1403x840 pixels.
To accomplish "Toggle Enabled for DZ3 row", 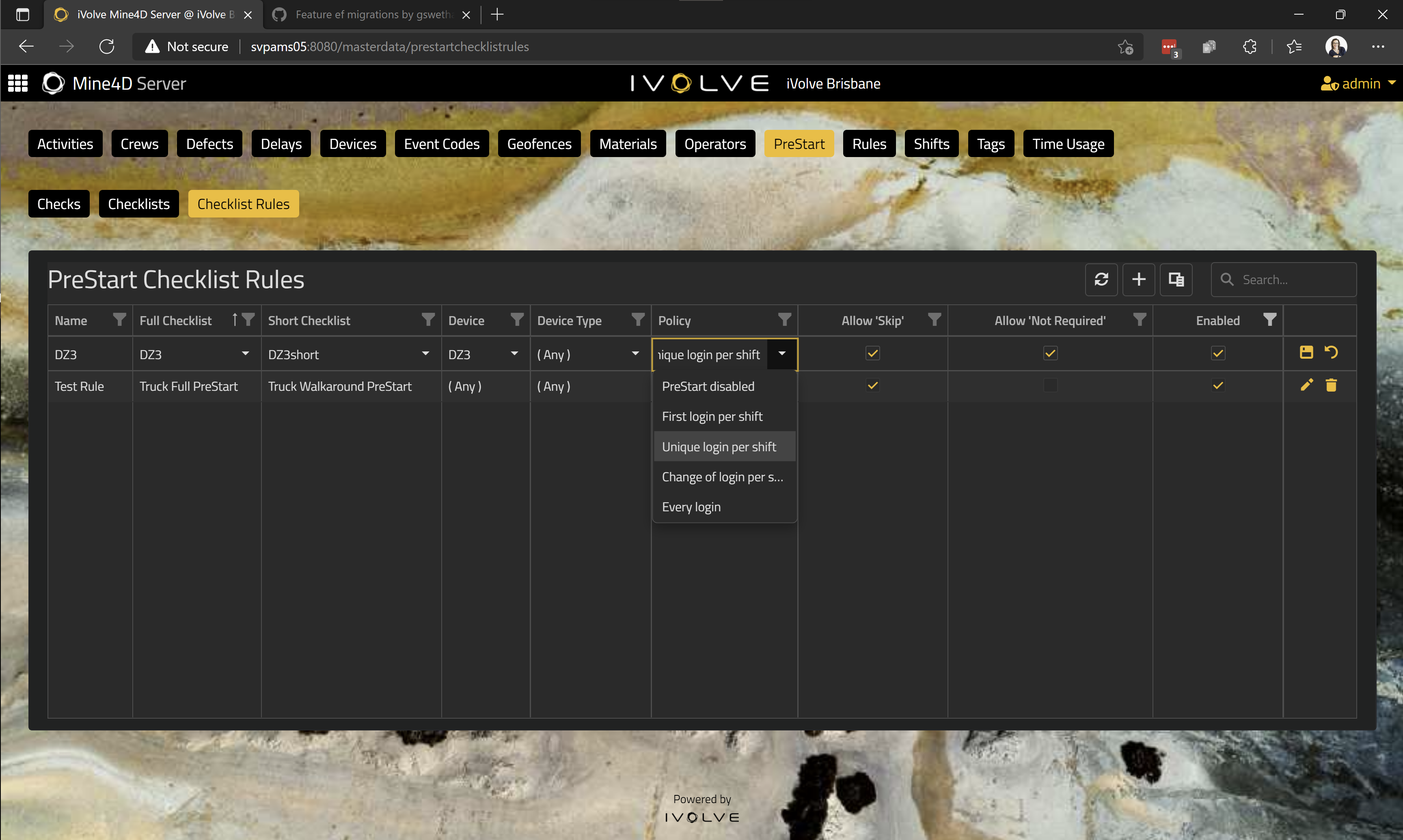I will tap(1217, 353).
